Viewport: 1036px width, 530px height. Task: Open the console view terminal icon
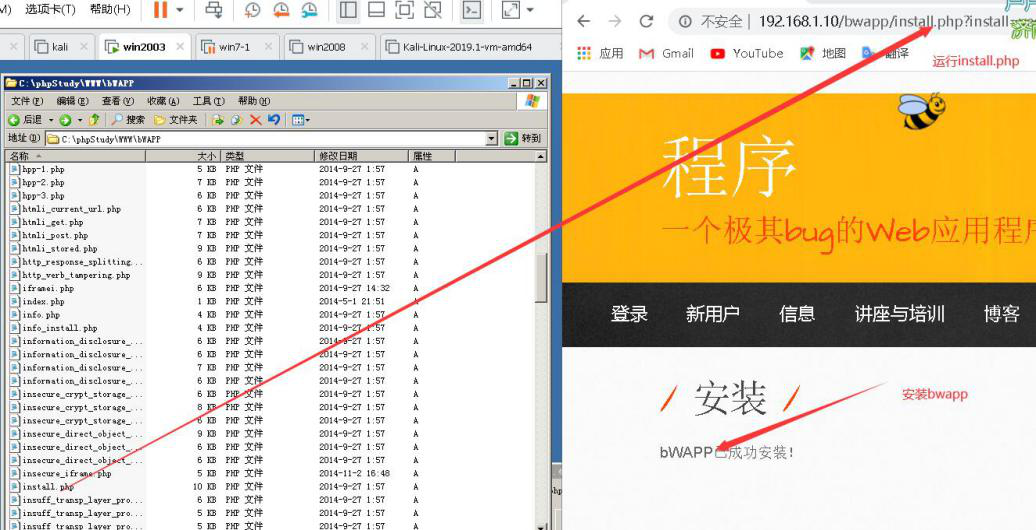coord(471,9)
